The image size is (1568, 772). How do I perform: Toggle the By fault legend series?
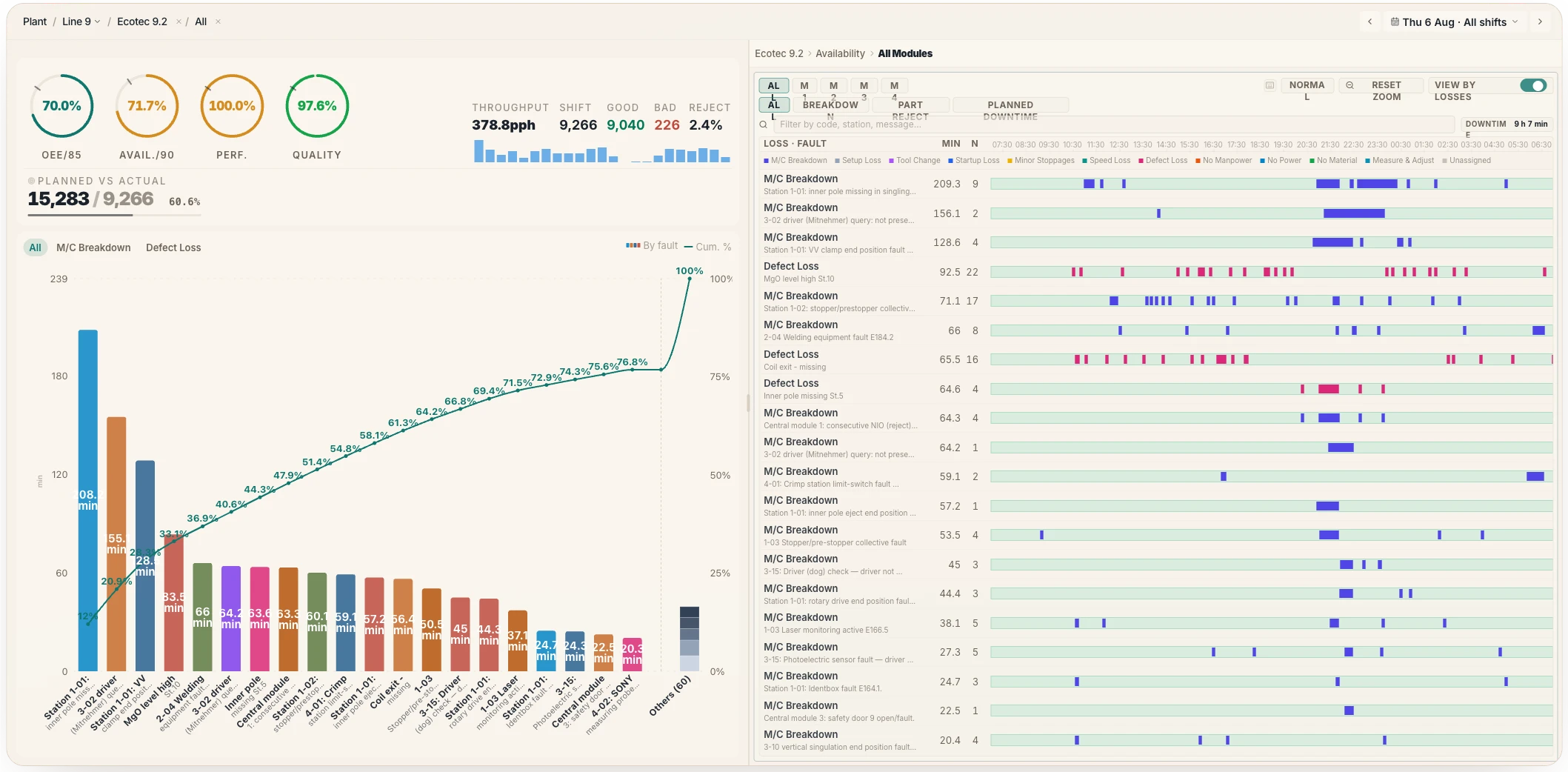point(652,246)
